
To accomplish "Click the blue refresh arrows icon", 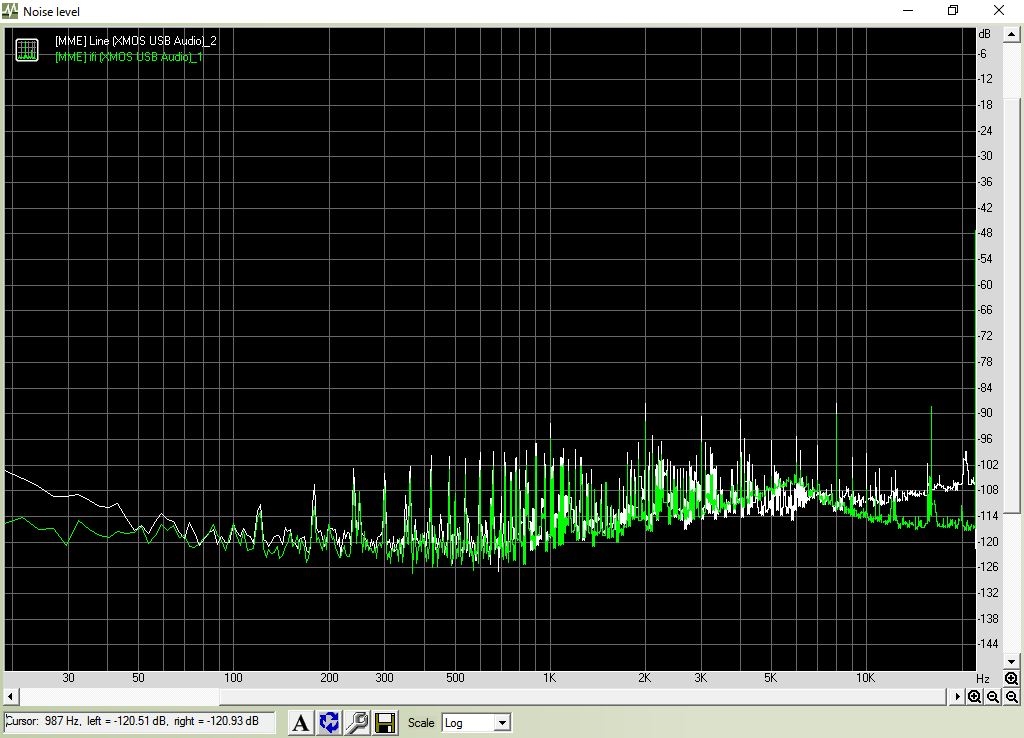I will pyautogui.click(x=329, y=722).
